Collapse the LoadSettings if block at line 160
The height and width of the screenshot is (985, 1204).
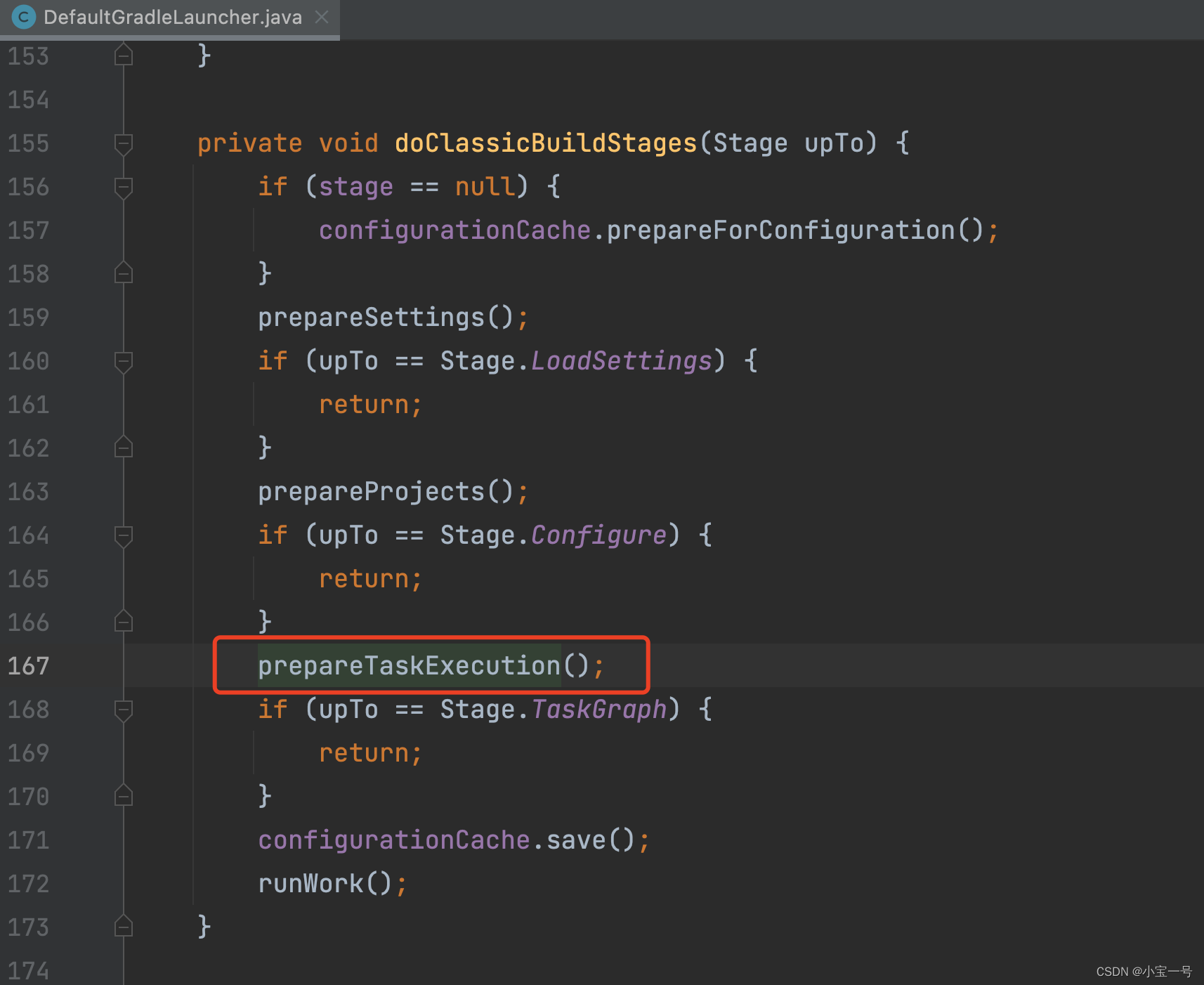[124, 362]
